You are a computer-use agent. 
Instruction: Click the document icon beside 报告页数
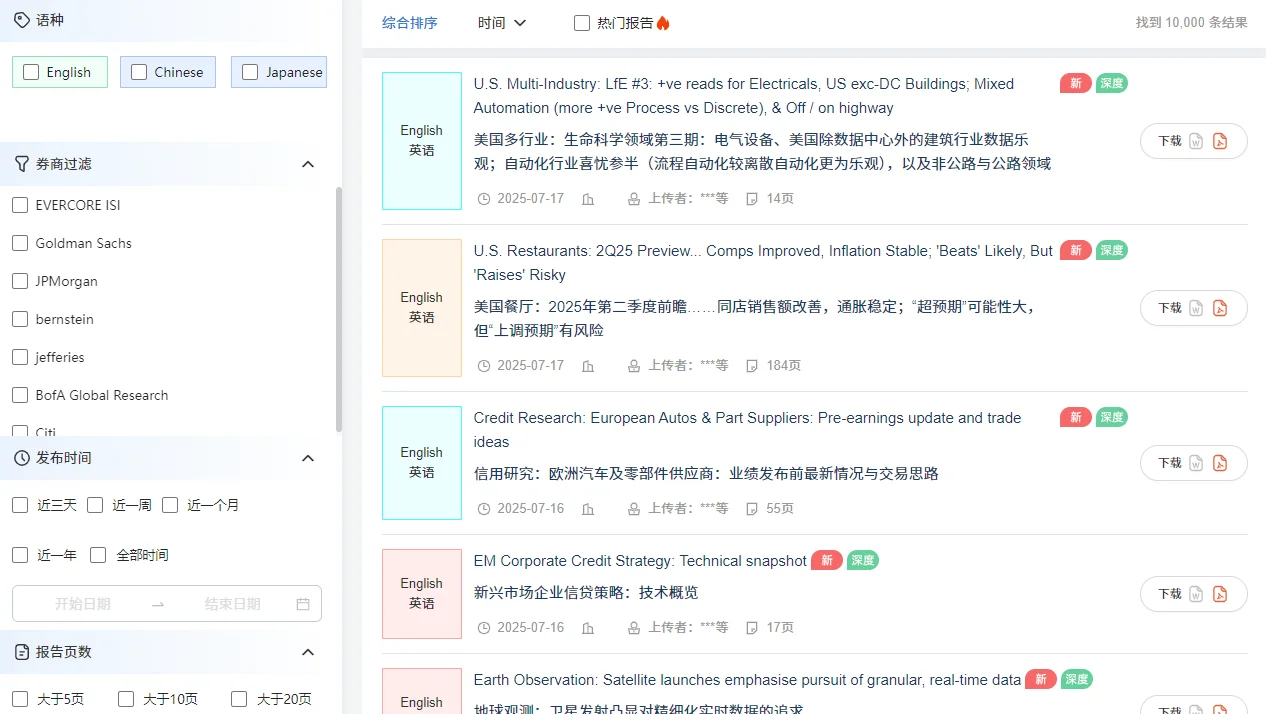(22, 652)
